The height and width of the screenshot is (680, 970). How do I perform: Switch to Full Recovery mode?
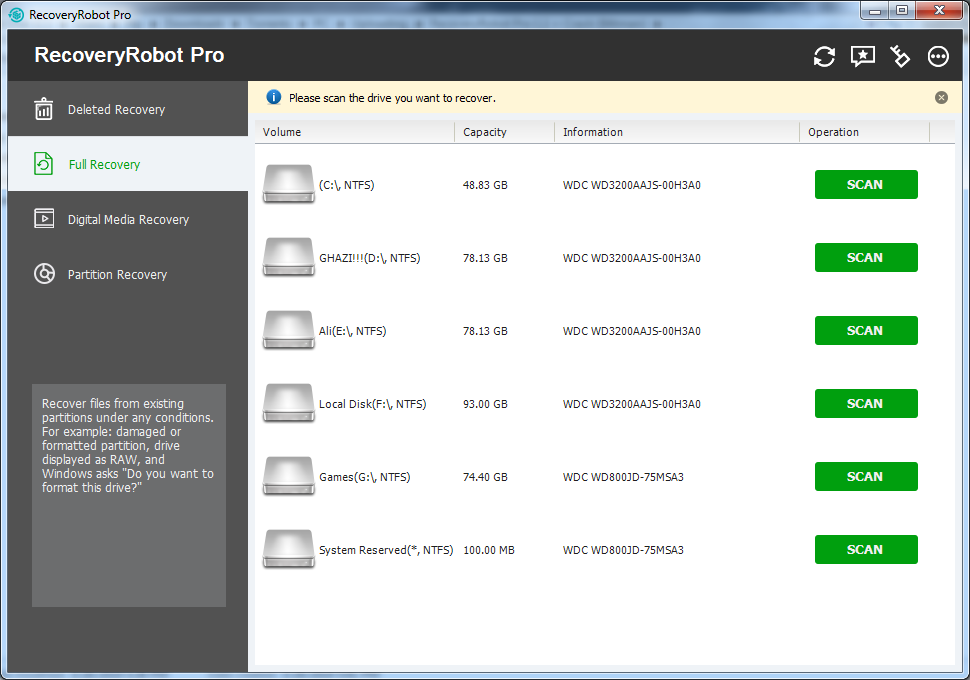pyautogui.click(x=128, y=164)
